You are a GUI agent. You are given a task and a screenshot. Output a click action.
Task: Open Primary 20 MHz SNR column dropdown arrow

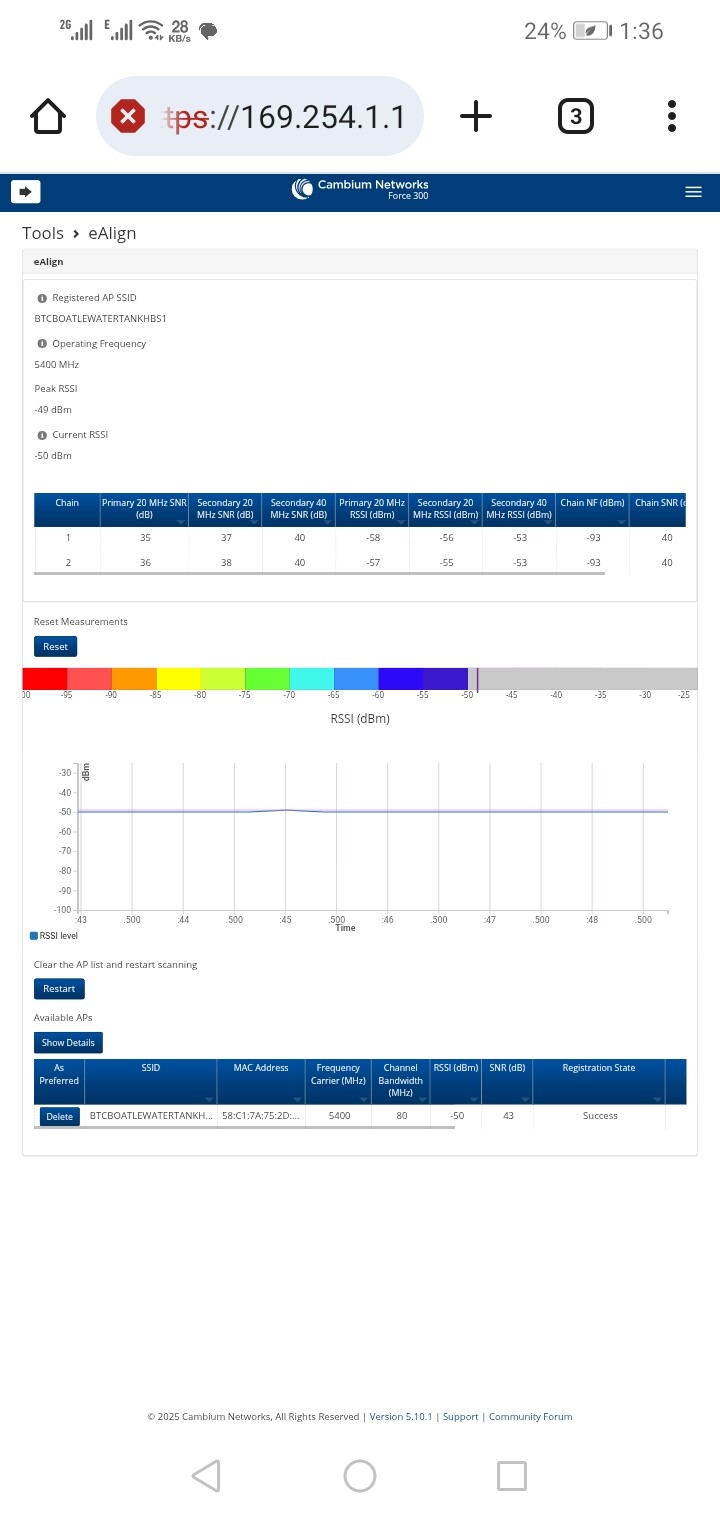coord(181,522)
